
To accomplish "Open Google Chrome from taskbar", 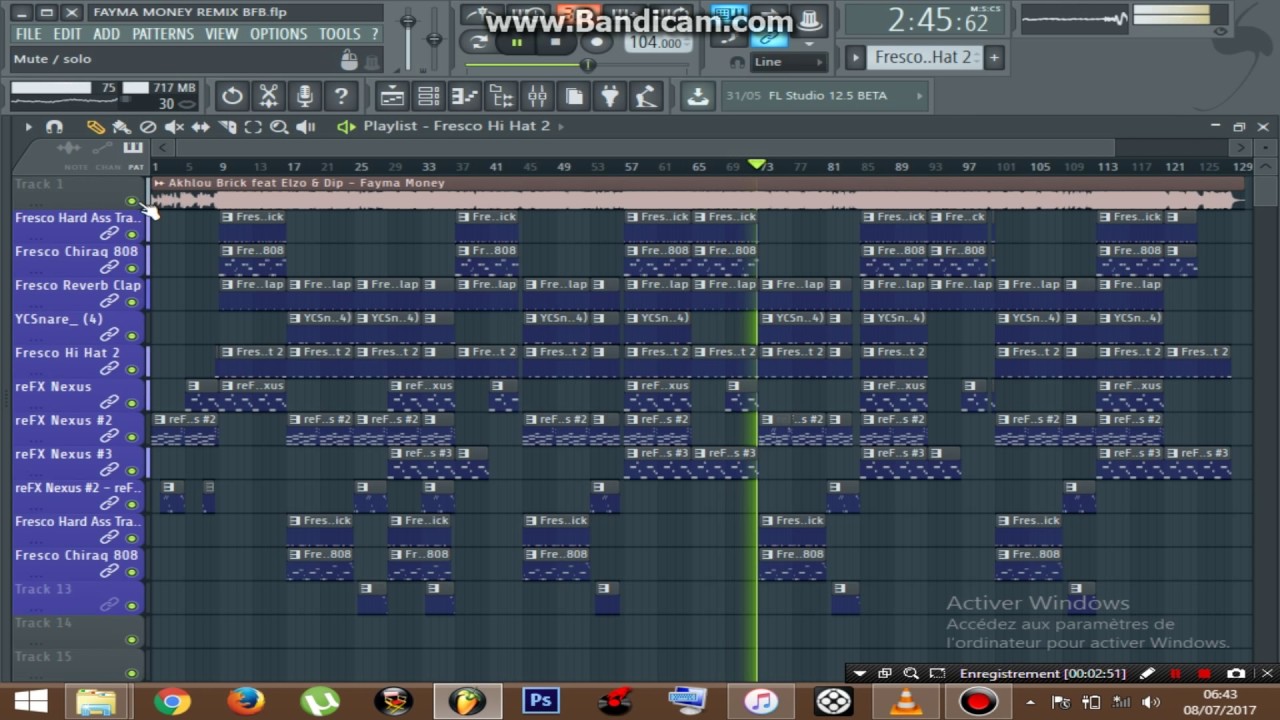I will click(171, 701).
